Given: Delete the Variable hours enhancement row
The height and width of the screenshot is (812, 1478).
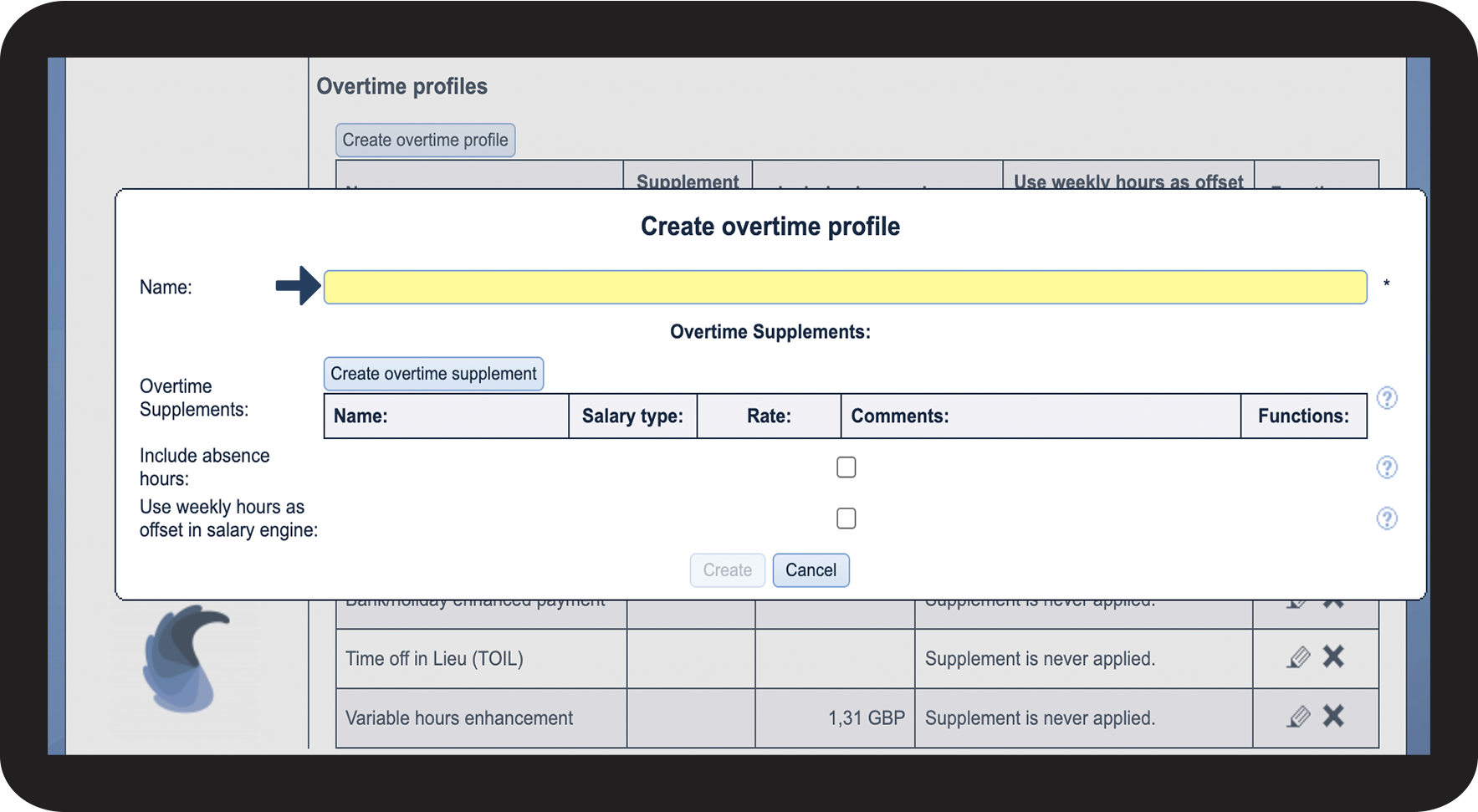Looking at the screenshot, I should click(1333, 717).
